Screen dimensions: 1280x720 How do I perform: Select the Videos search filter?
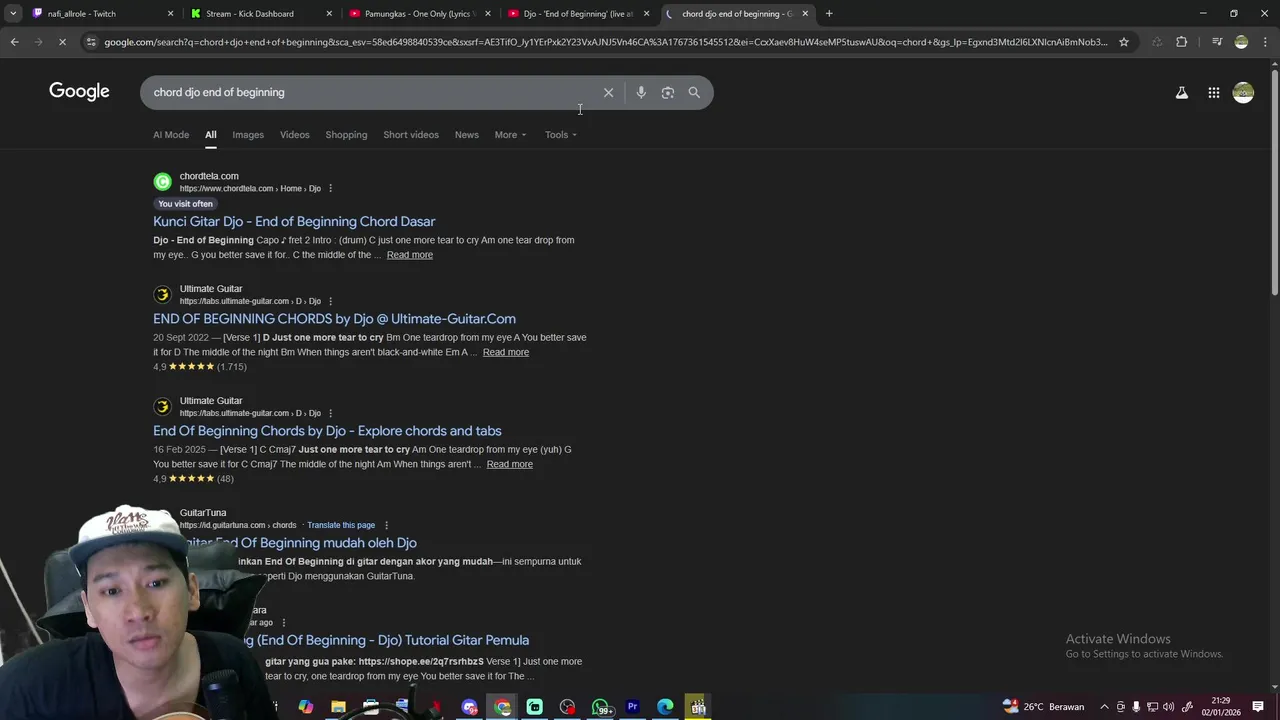coord(294,135)
